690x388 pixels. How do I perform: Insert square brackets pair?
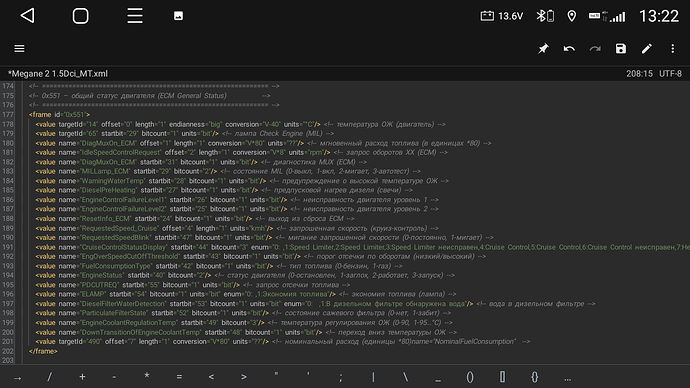(502, 377)
